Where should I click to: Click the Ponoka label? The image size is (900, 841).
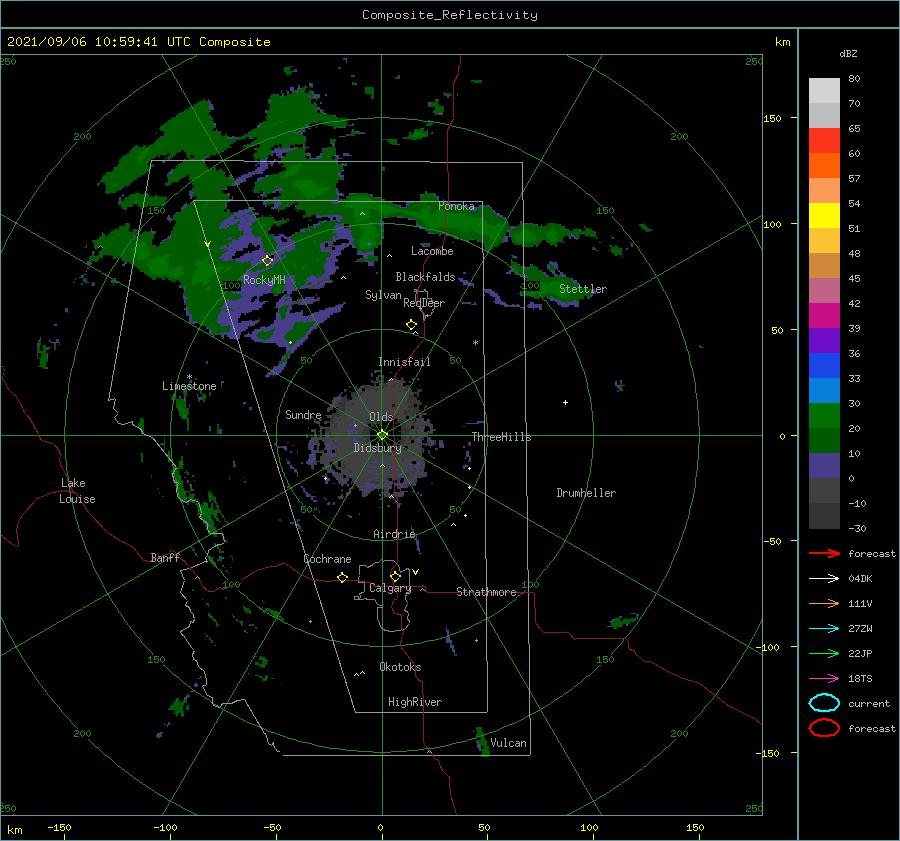pos(456,206)
